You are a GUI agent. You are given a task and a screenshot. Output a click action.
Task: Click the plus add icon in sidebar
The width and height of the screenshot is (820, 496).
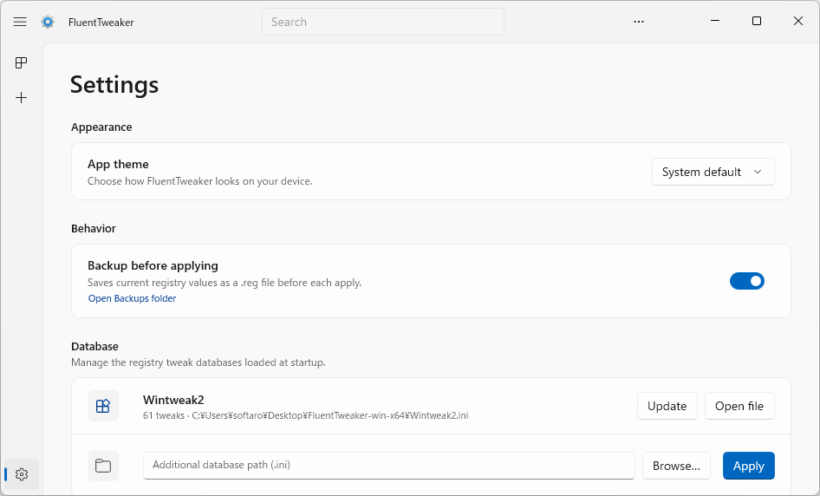click(x=21, y=98)
